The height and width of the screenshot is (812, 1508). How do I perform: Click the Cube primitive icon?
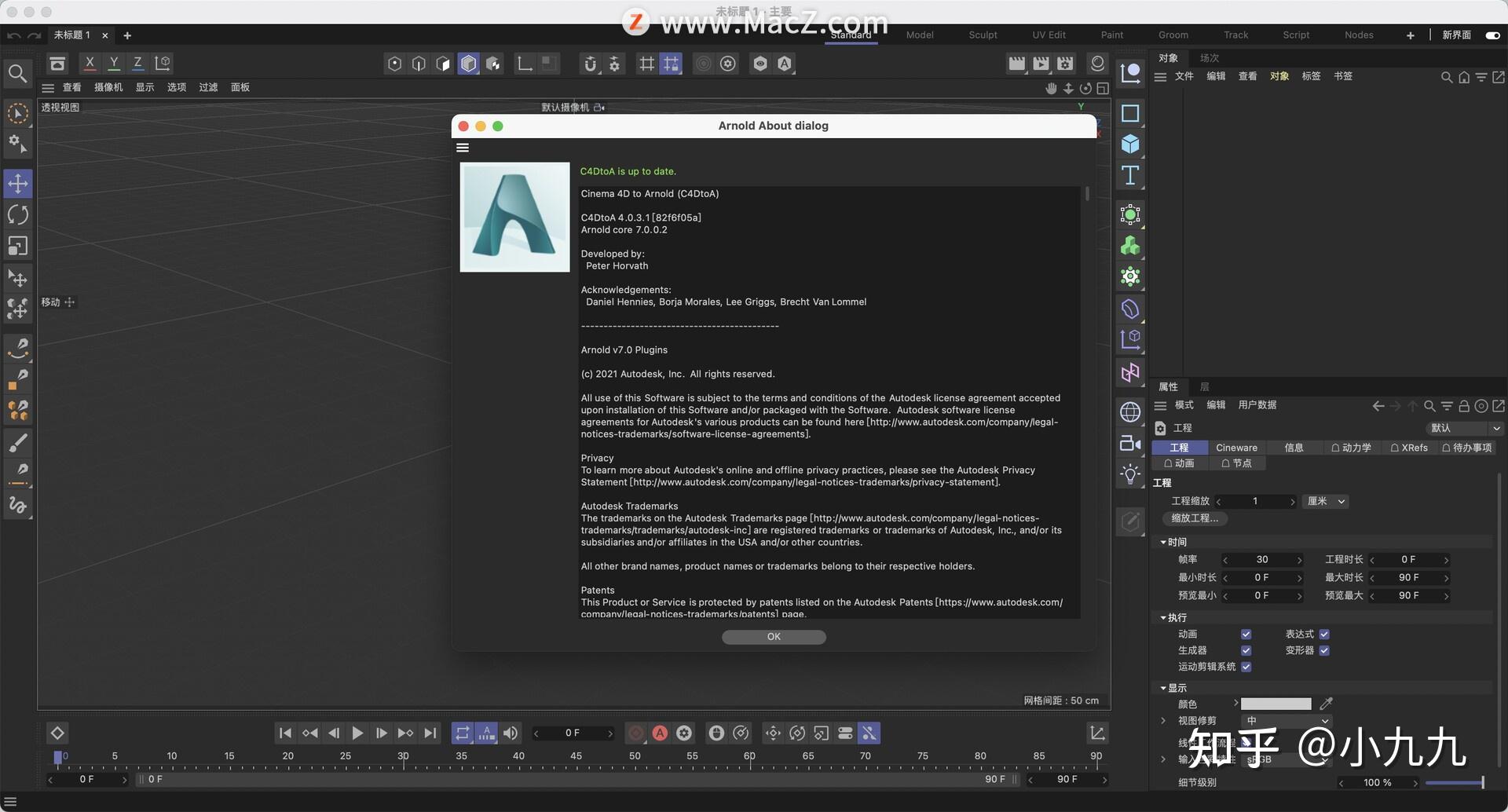[1130, 144]
